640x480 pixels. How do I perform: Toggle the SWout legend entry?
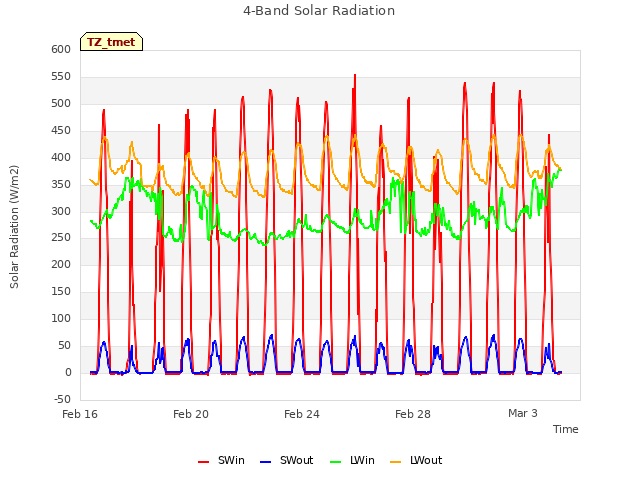click(x=287, y=460)
